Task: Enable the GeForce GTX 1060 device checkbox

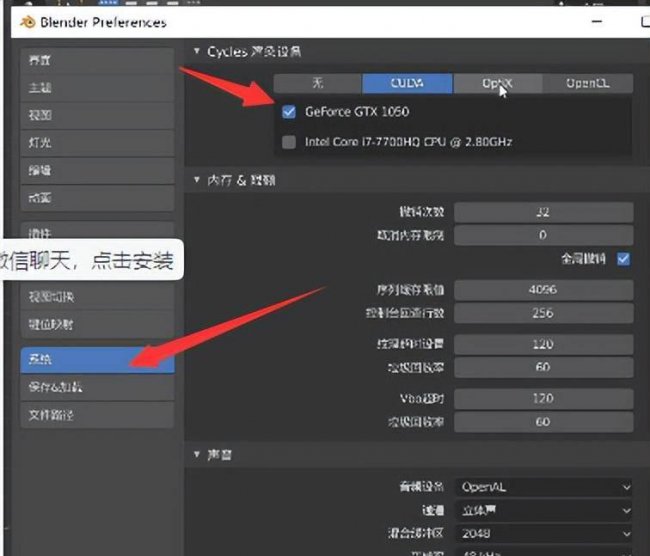Action: pos(289,112)
